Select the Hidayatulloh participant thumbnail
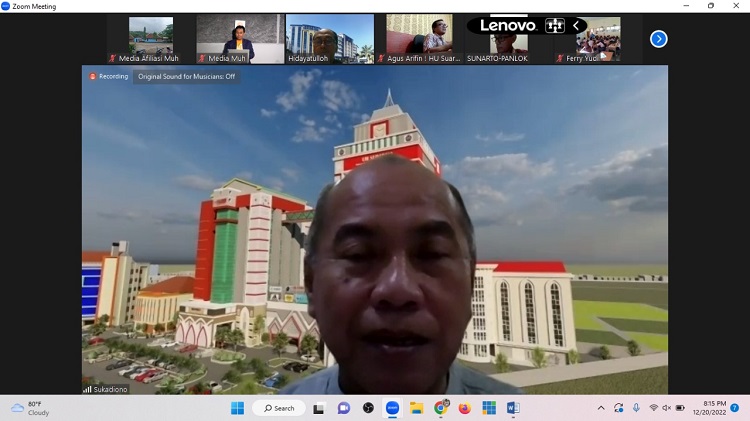Image resolution: width=750 pixels, height=421 pixels. click(329, 39)
